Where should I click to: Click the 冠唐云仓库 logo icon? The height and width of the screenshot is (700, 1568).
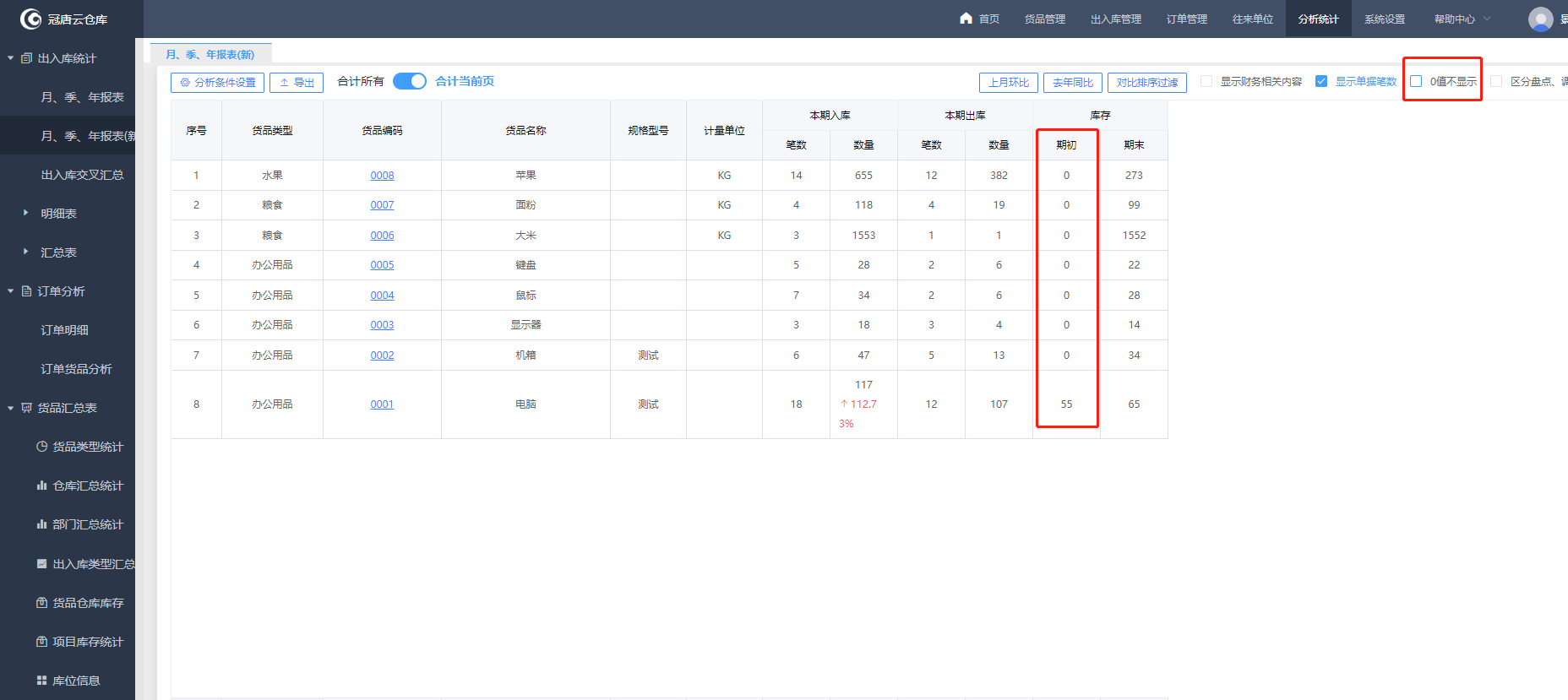tap(30, 19)
